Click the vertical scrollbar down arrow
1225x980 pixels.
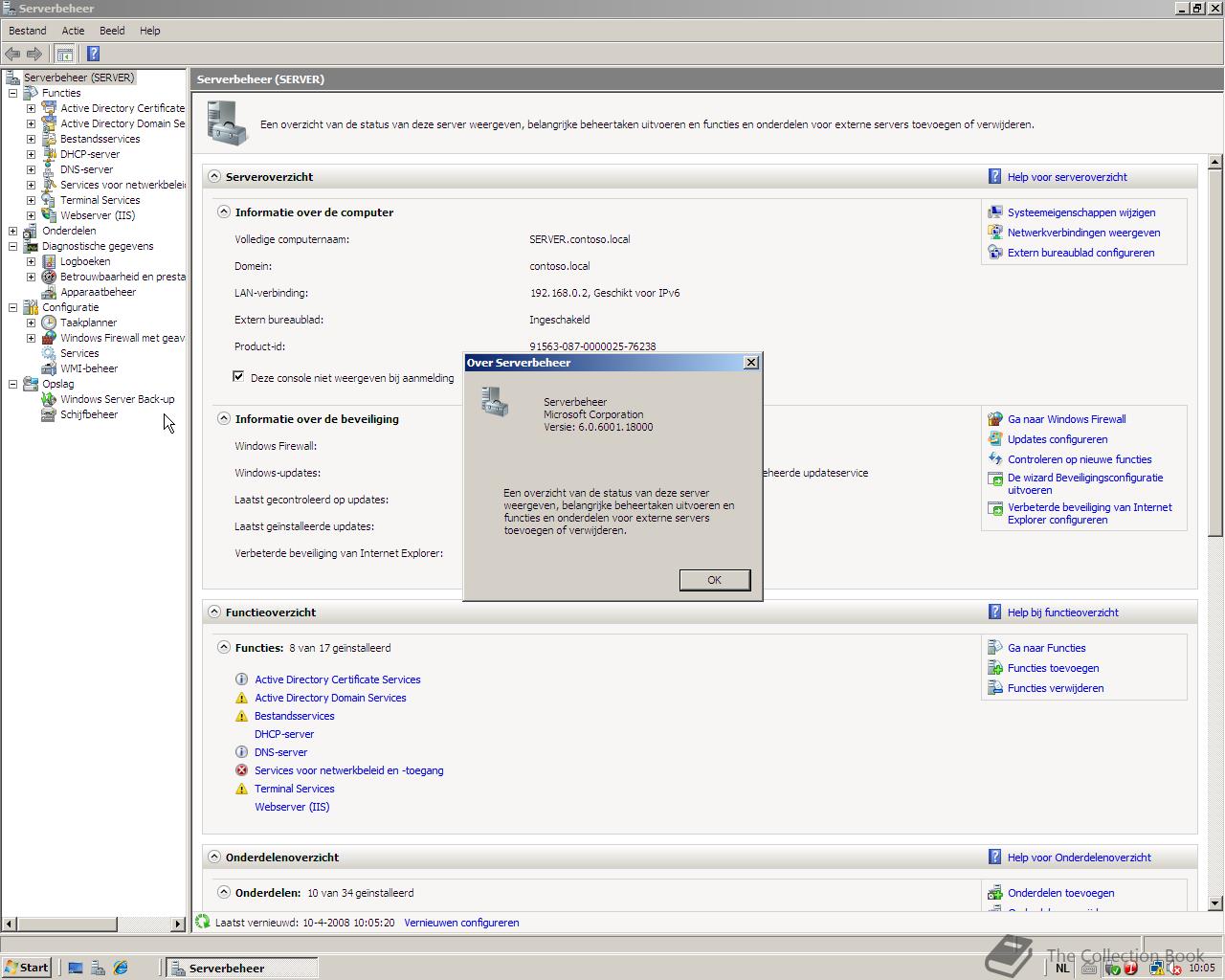click(x=1215, y=902)
